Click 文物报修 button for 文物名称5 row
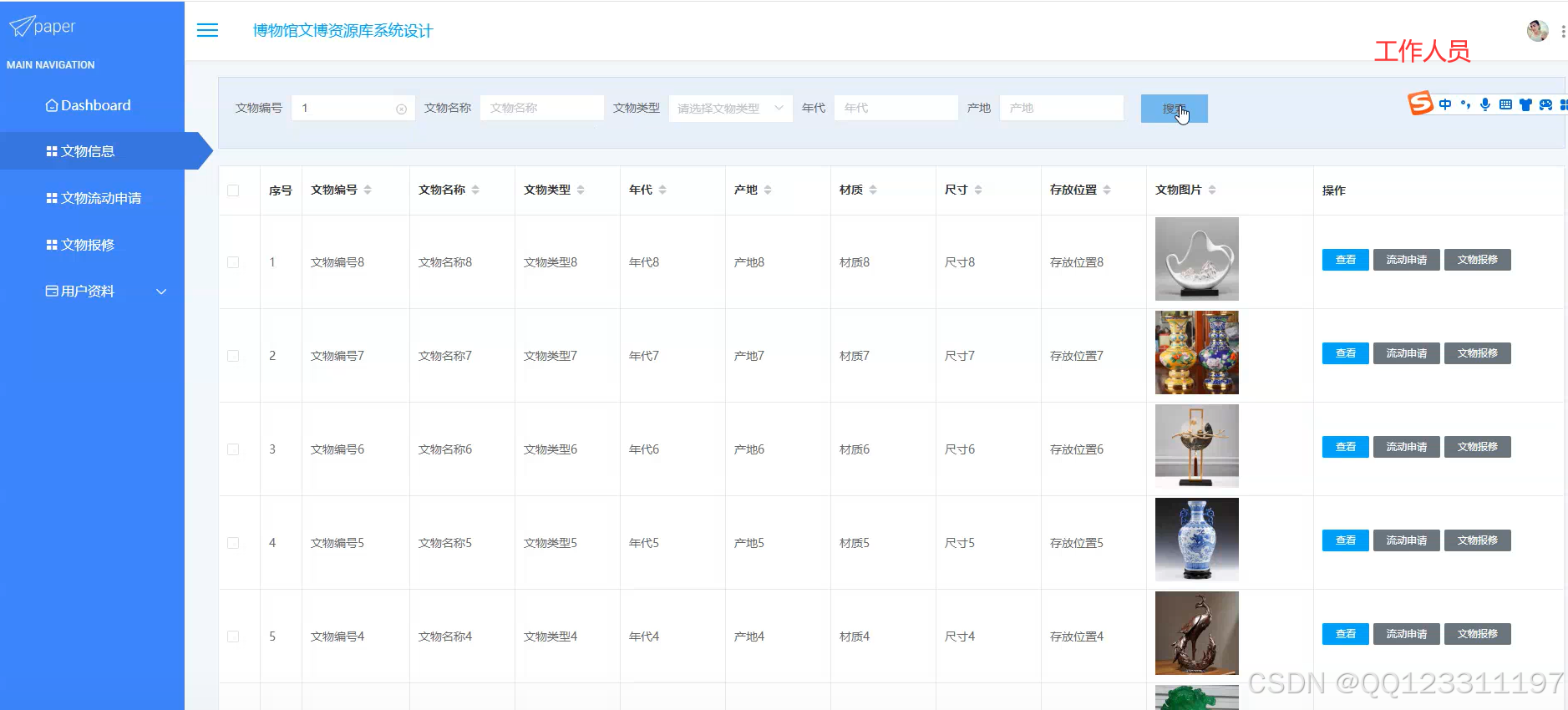Viewport: 1568px width, 710px height. point(1478,540)
